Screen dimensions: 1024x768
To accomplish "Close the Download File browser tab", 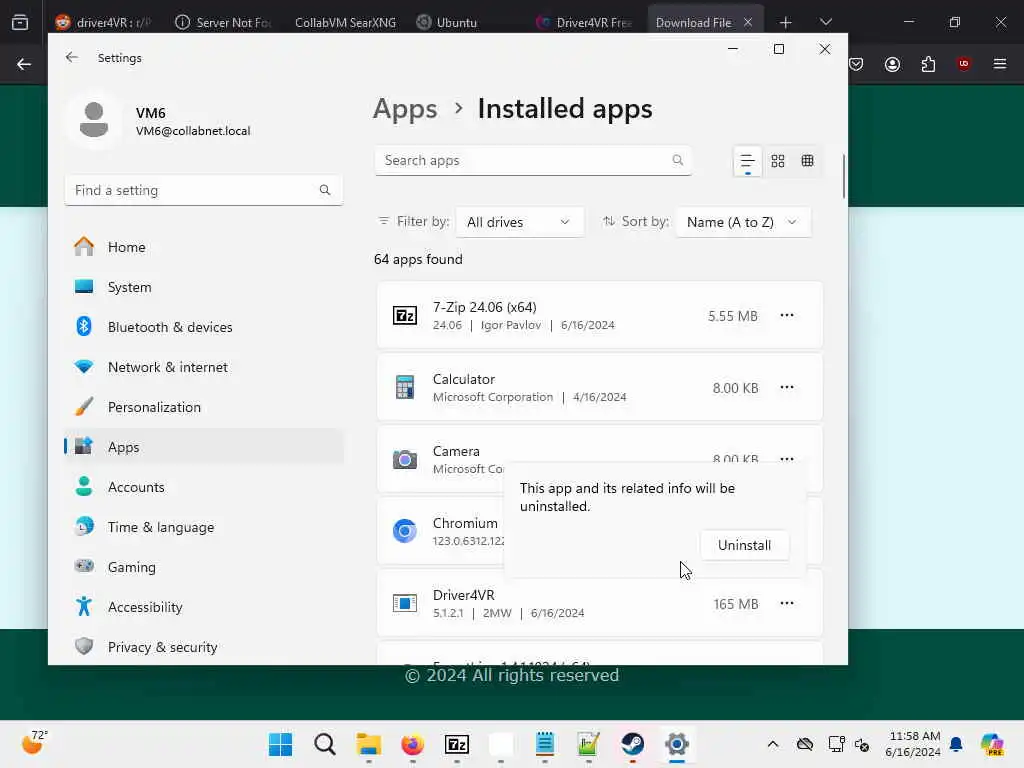I will tap(748, 22).
